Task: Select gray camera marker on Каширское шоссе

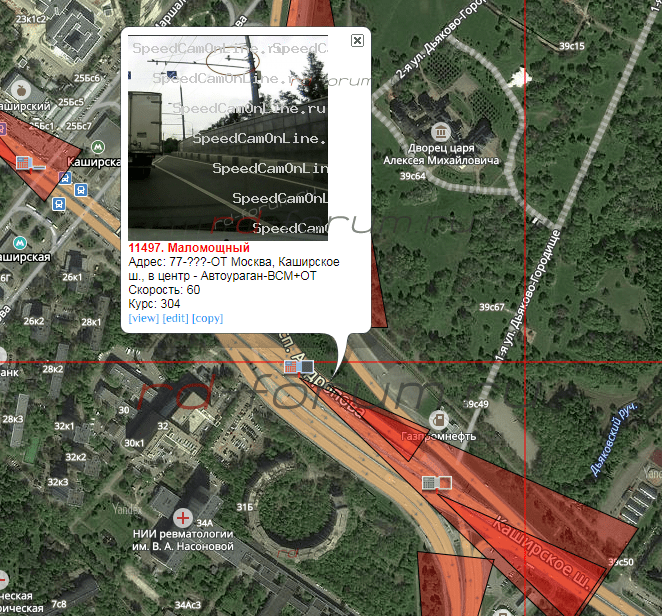Action: [x=437, y=483]
